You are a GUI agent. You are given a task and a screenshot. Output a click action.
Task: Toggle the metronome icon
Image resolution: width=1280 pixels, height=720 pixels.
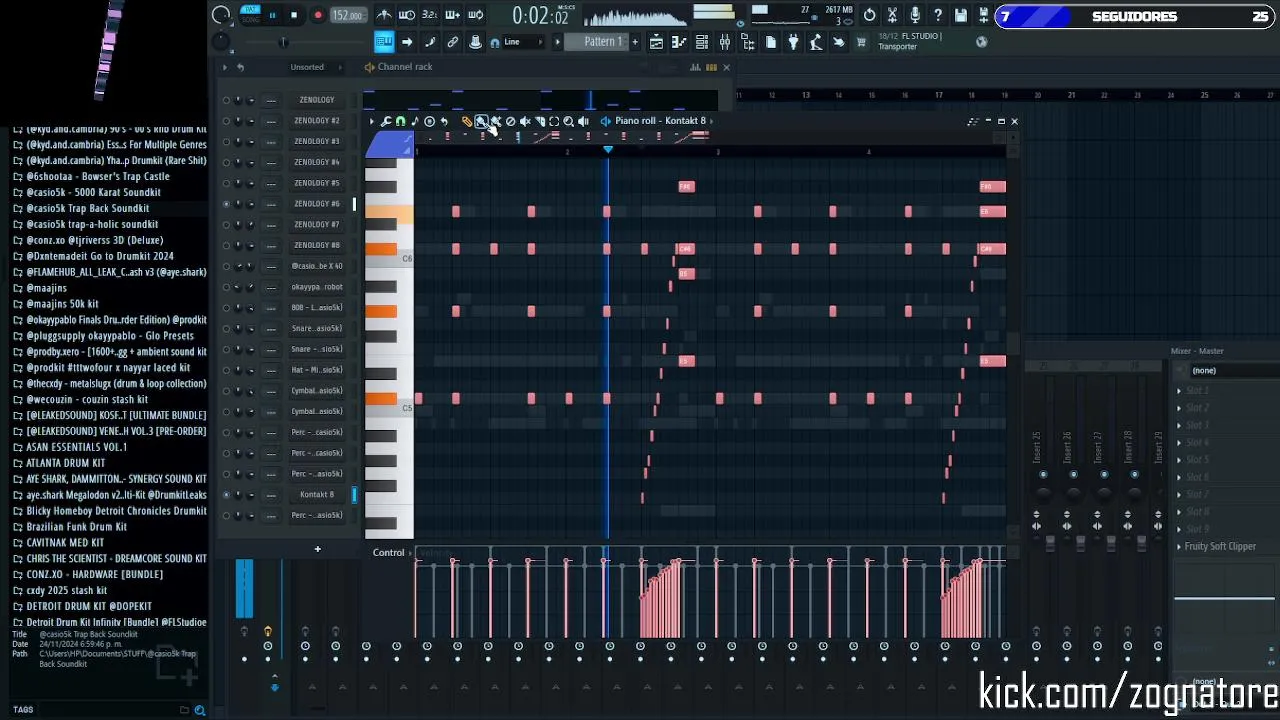384,15
